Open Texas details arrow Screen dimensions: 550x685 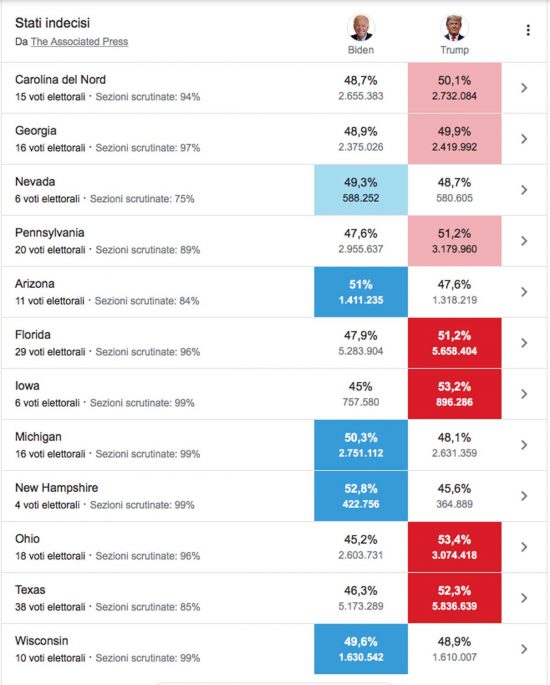(524, 598)
